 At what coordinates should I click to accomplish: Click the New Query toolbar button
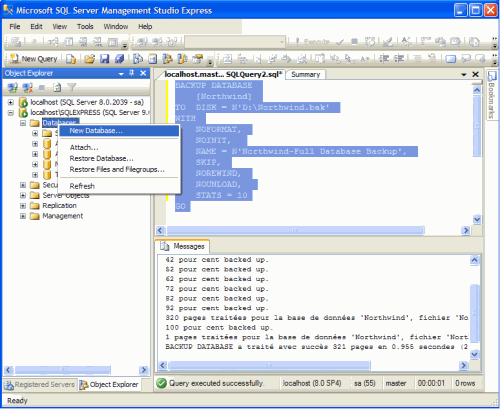click(33, 59)
